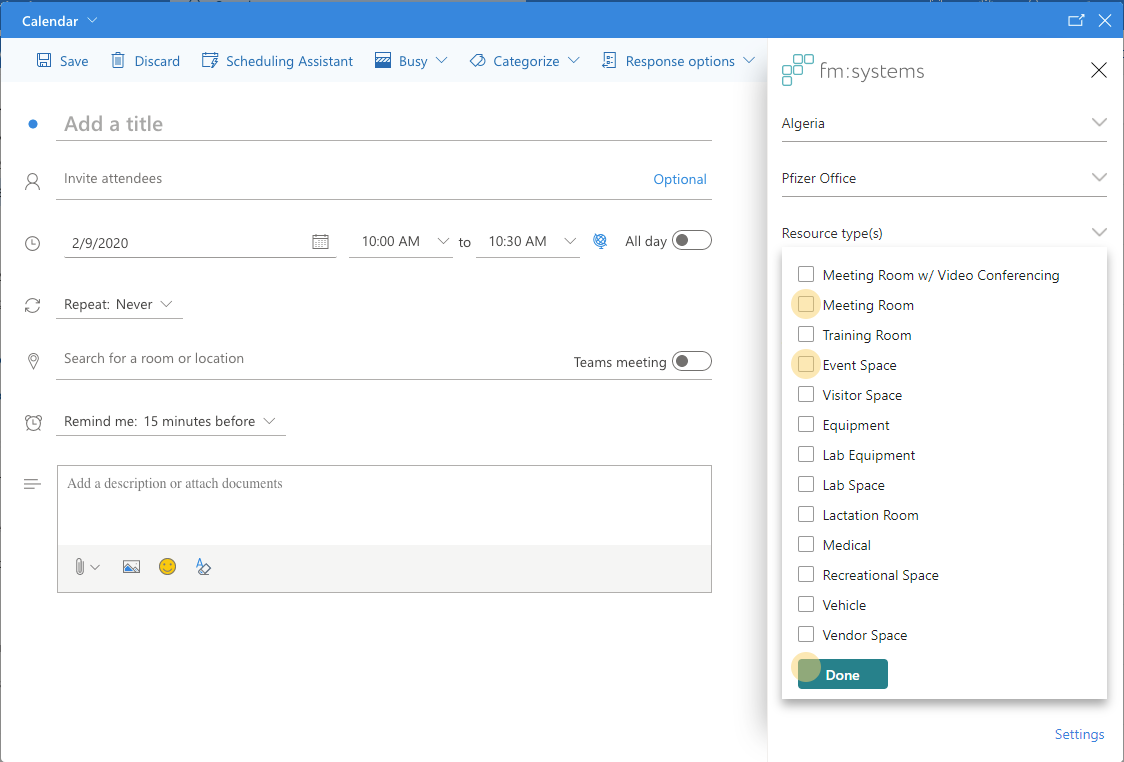Check the Visitor Space checkbox
The width and height of the screenshot is (1124, 762).
pos(806,394)
